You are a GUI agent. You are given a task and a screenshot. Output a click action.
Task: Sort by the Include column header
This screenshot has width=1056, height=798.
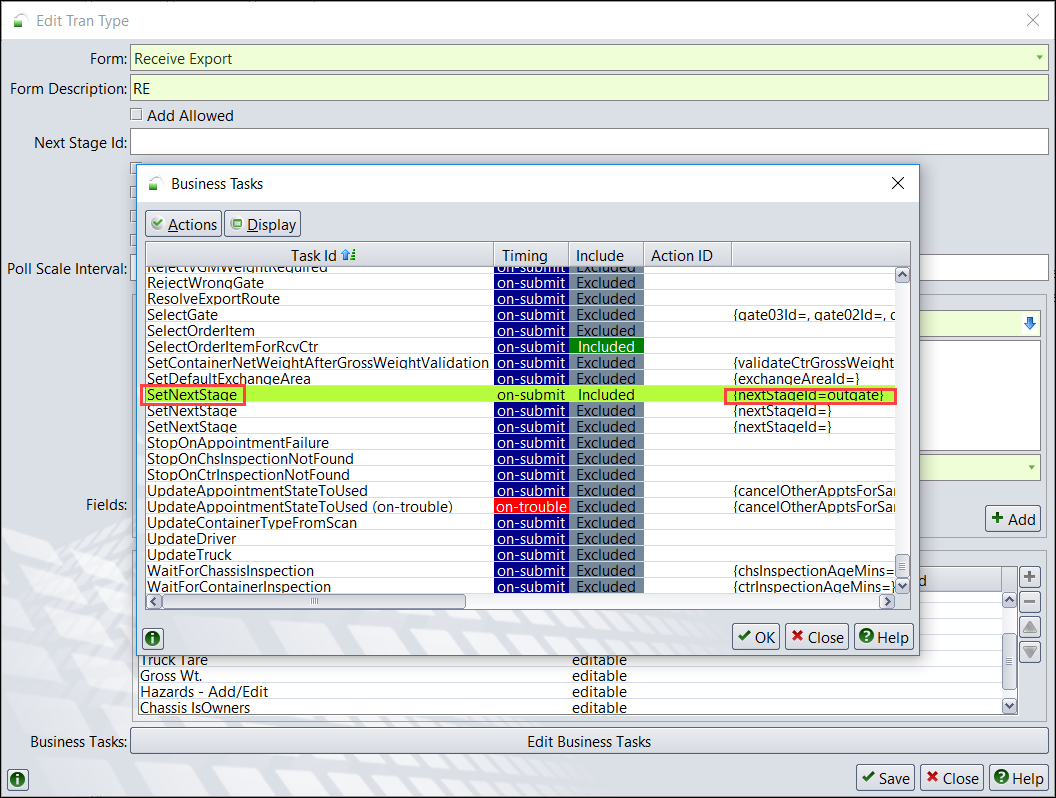pyautogui.click(x=606, y=255)
